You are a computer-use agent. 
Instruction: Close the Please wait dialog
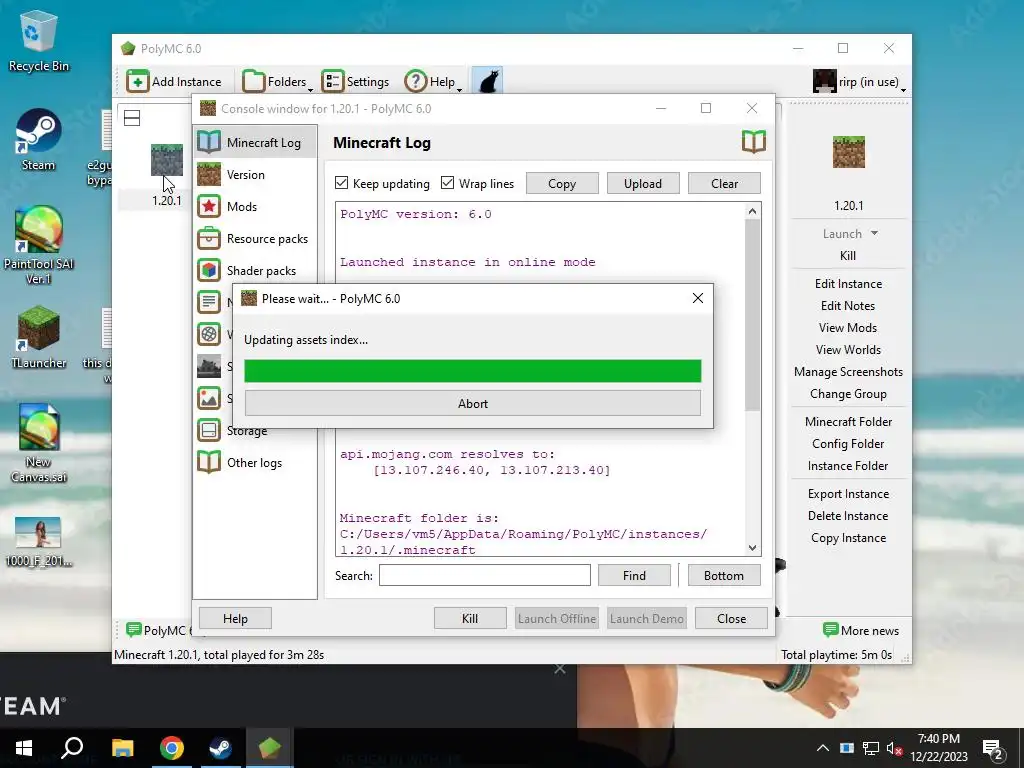coord(697,298)
